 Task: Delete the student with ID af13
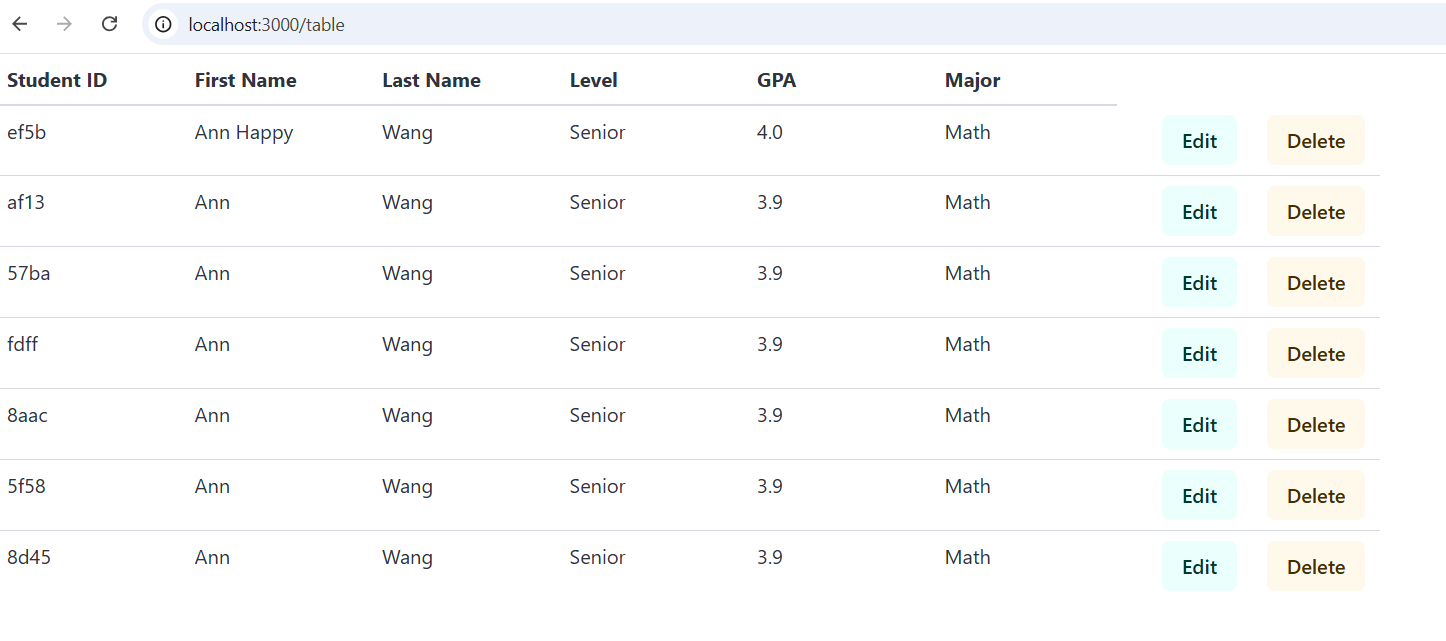pyautogui.click(x=1315, y=212)
